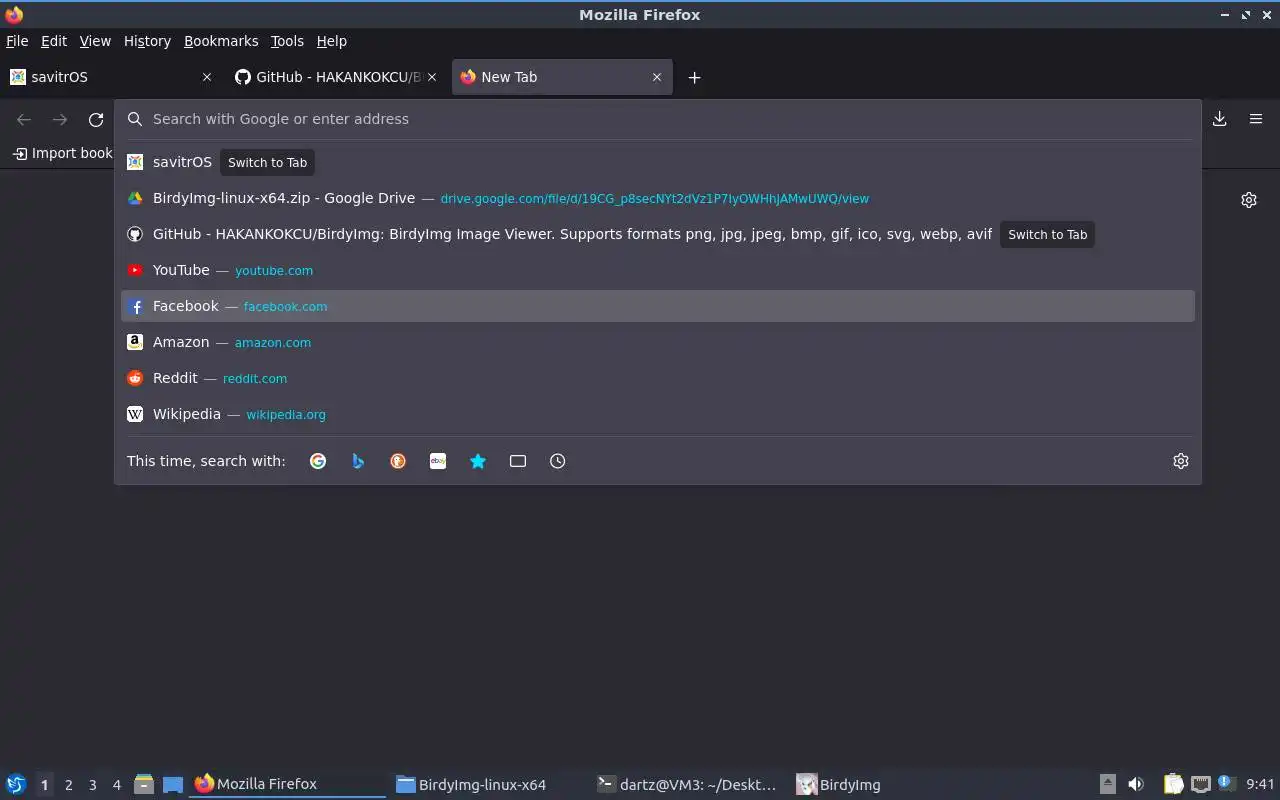Click the 9:41 clock
Screen dimensions: 1280x800
tap(1260, 784)
